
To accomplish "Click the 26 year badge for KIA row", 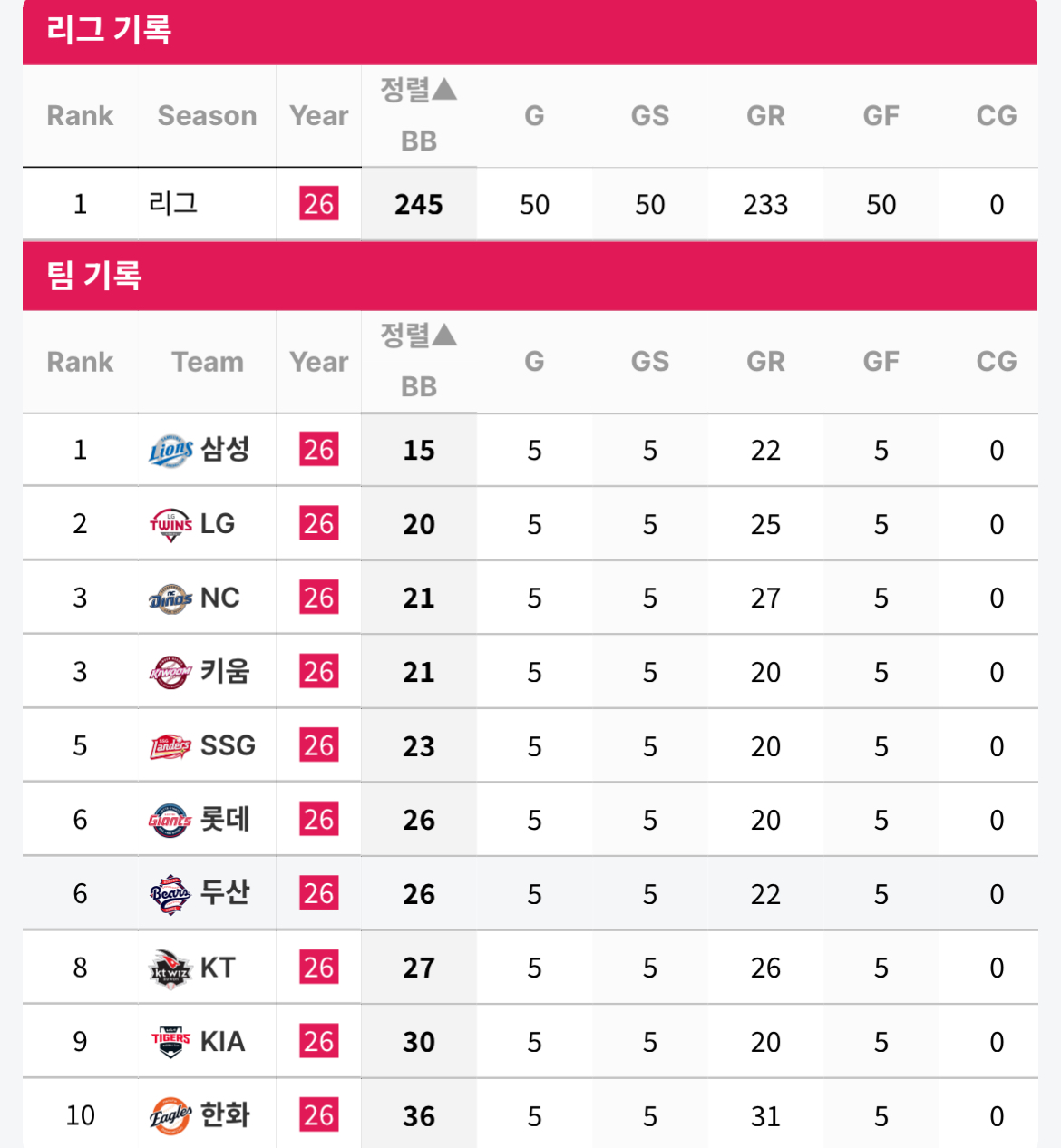I will pos(319,1041).
